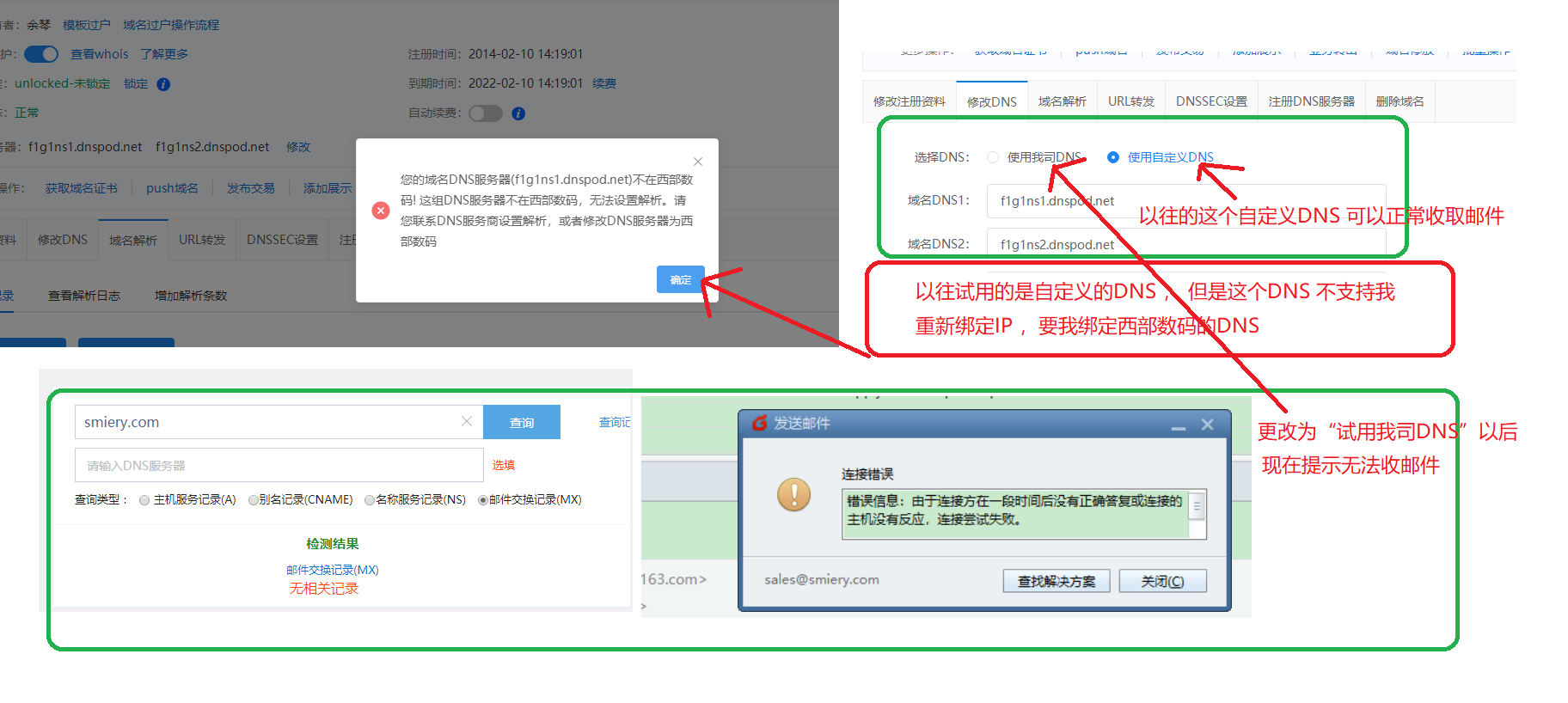Viewport: 1568px width, 703px height.
Task: Switch to the DNSSEC设置 tab in the left panel
Action: [282, 240]
